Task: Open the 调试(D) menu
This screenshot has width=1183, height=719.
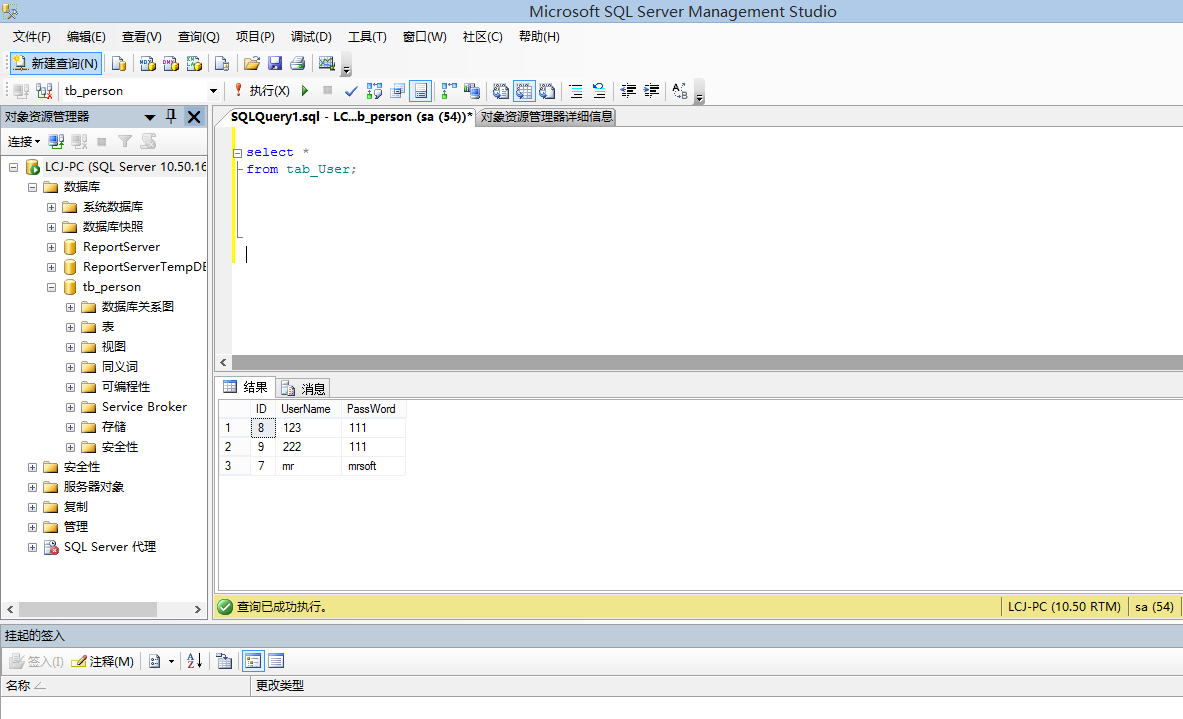Action: tap(312, 36)
